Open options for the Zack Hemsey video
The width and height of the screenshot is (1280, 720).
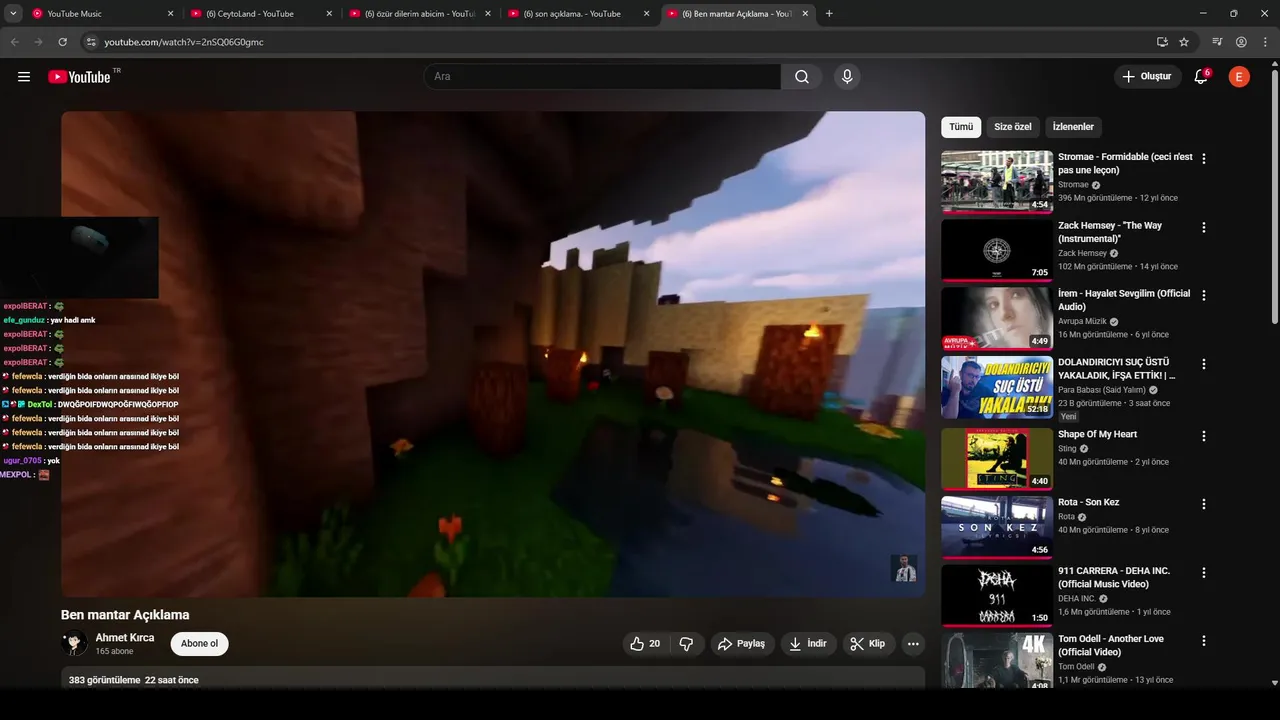pos(1204,227)
